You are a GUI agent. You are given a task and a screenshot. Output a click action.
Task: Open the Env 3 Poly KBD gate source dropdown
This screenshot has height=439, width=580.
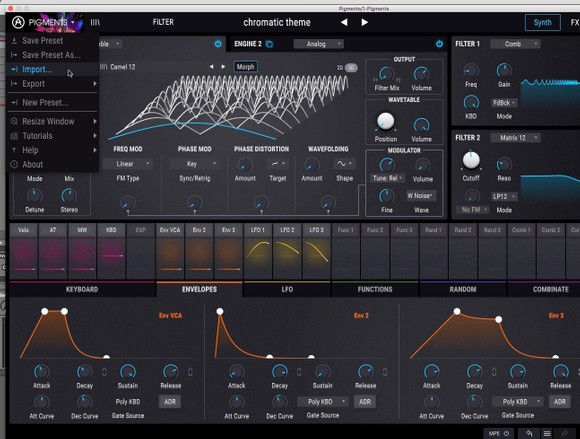[x=518, y=402]
